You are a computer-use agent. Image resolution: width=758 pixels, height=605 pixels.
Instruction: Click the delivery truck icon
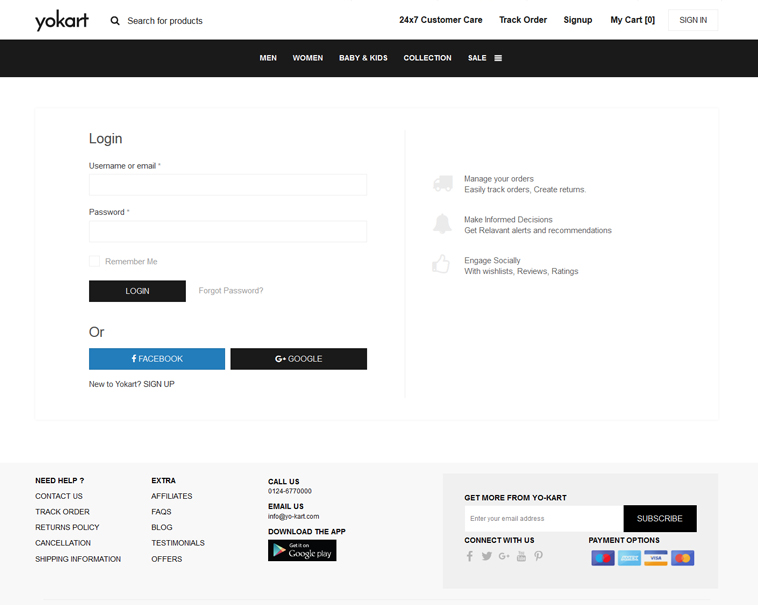pyautogui.click(x=443, y=184)
